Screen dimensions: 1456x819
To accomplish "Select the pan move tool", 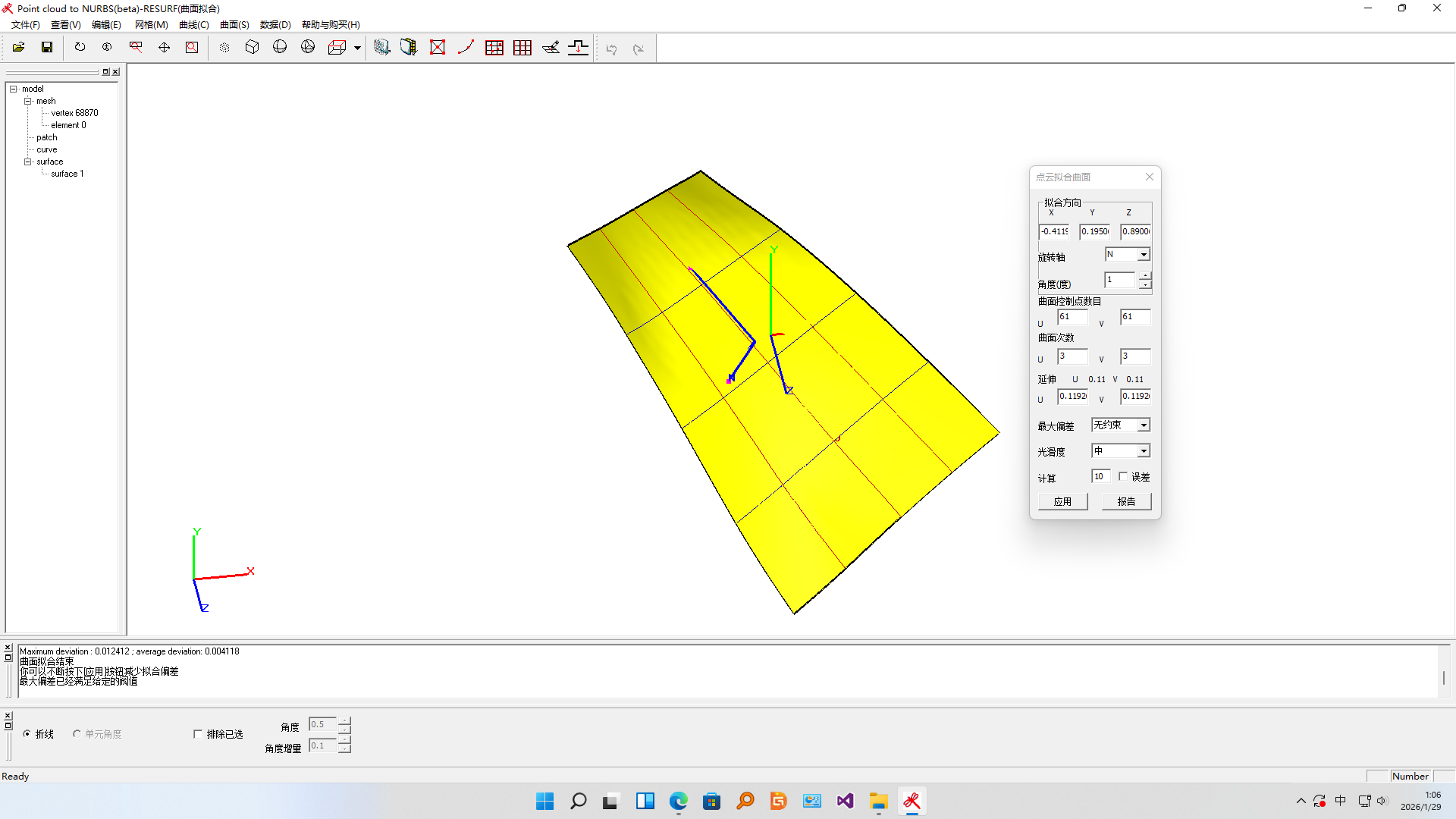I will coord(164,48).
